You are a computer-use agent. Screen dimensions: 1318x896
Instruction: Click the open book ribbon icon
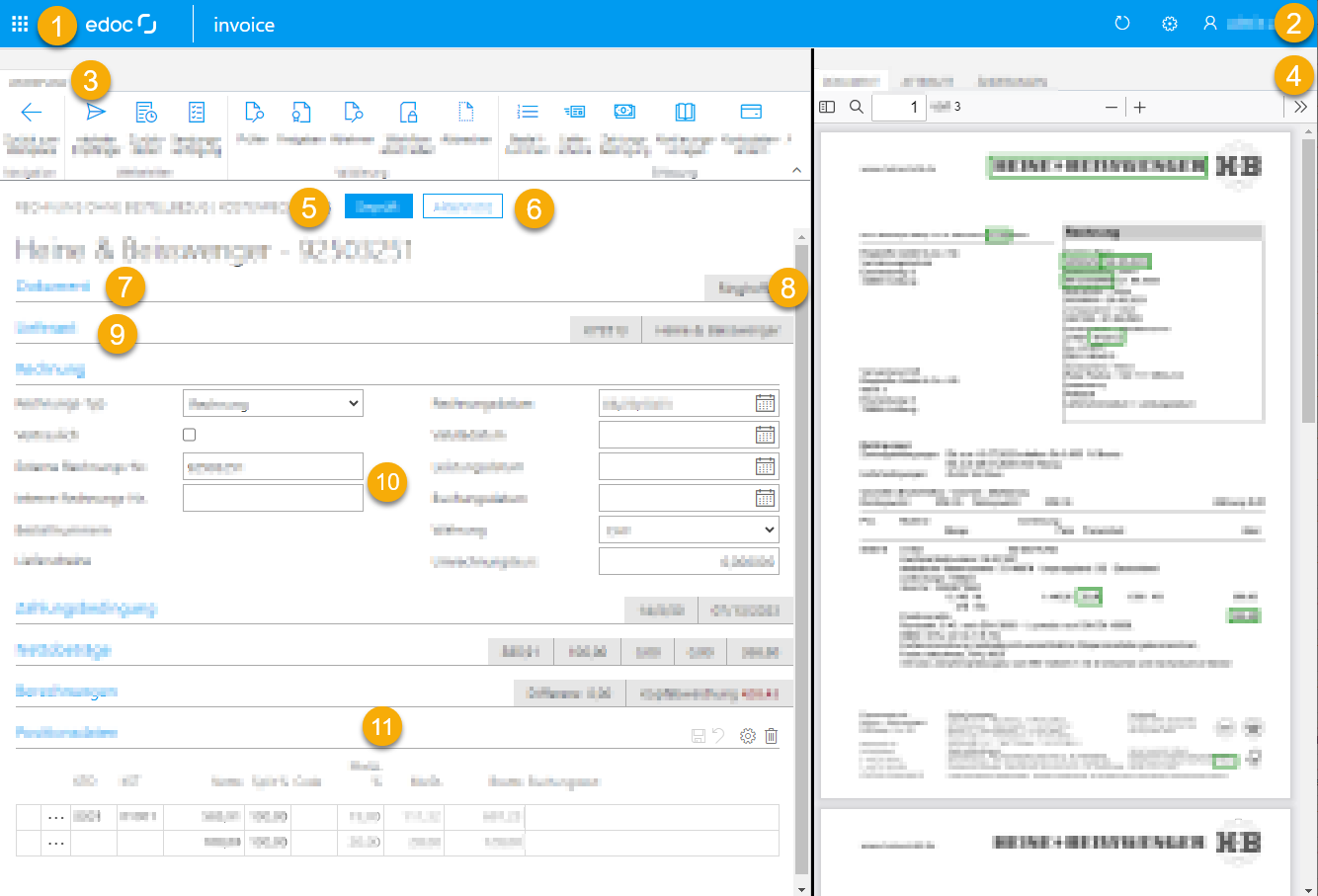(685, 112)
